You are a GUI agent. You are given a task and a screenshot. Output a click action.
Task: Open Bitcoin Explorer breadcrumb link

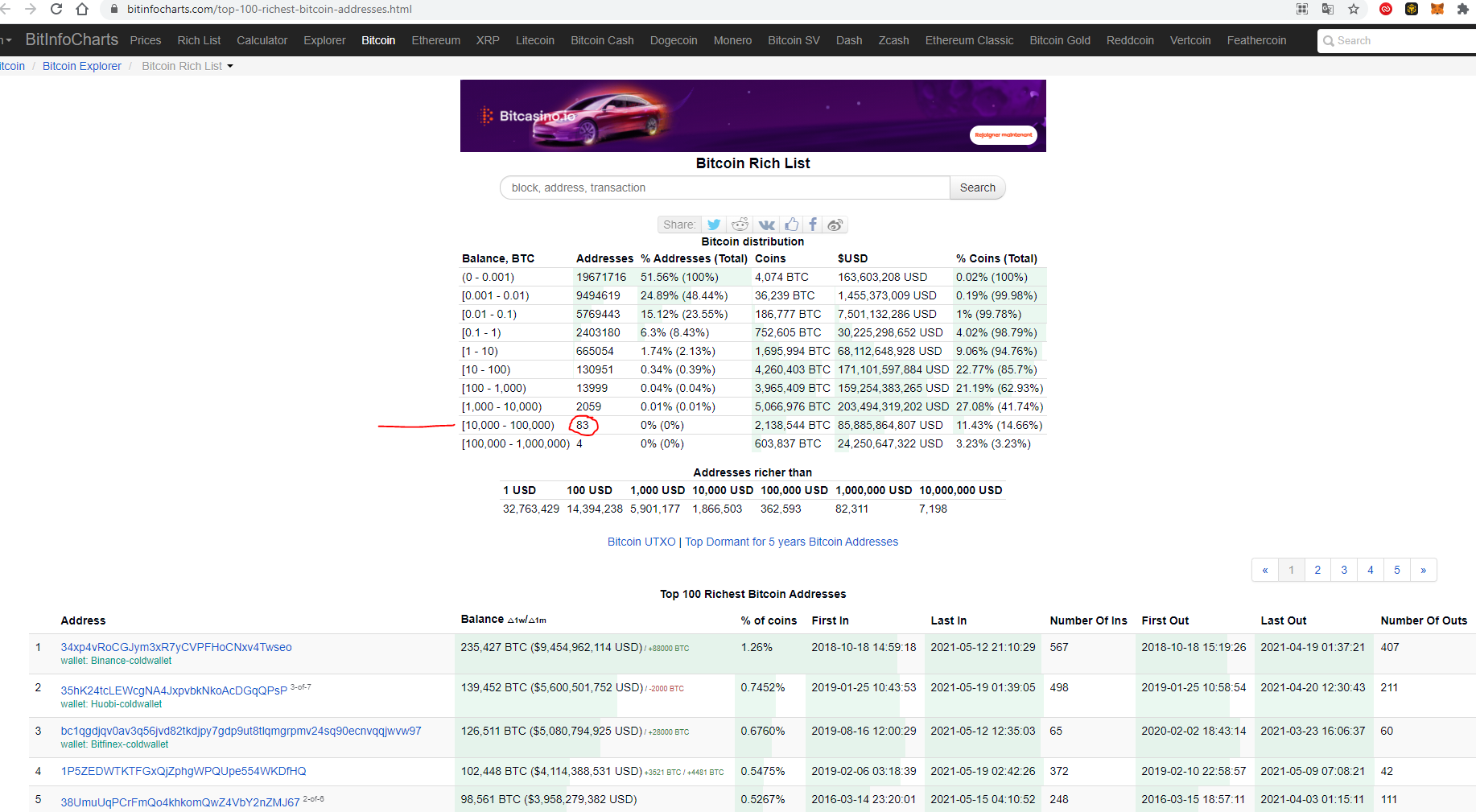(82, 66)
